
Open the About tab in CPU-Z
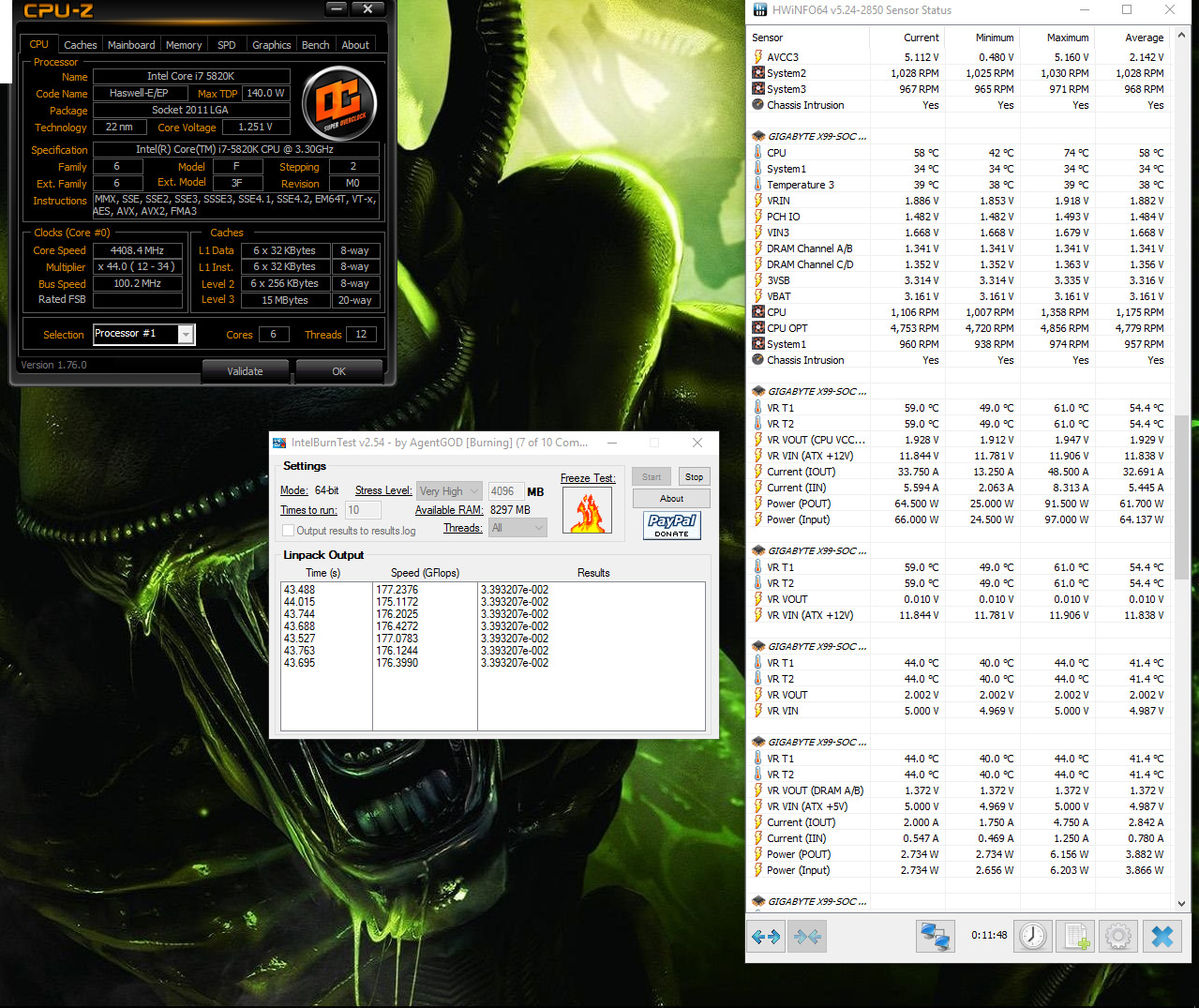coord(355,45)
